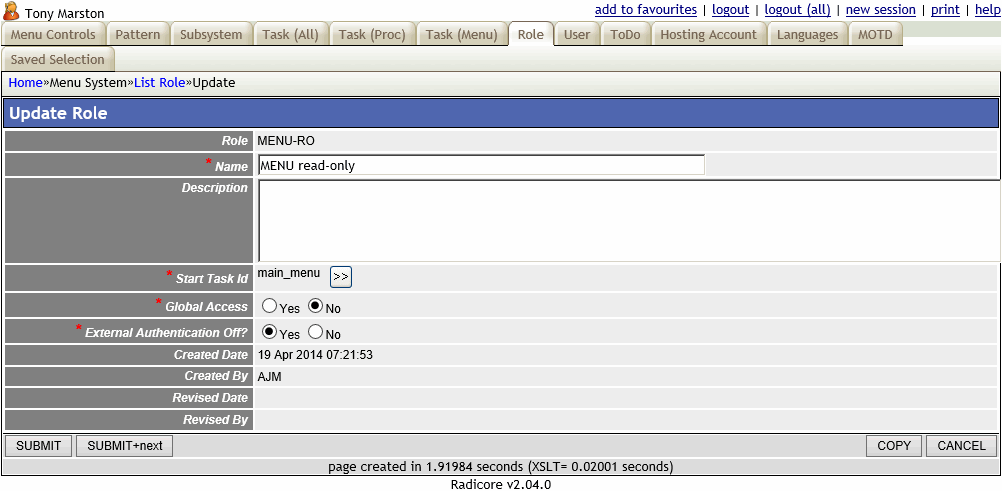Switch to the Menu Controls tab
Viewport: 1002px width, 491px height.
(x=53, y=35)
